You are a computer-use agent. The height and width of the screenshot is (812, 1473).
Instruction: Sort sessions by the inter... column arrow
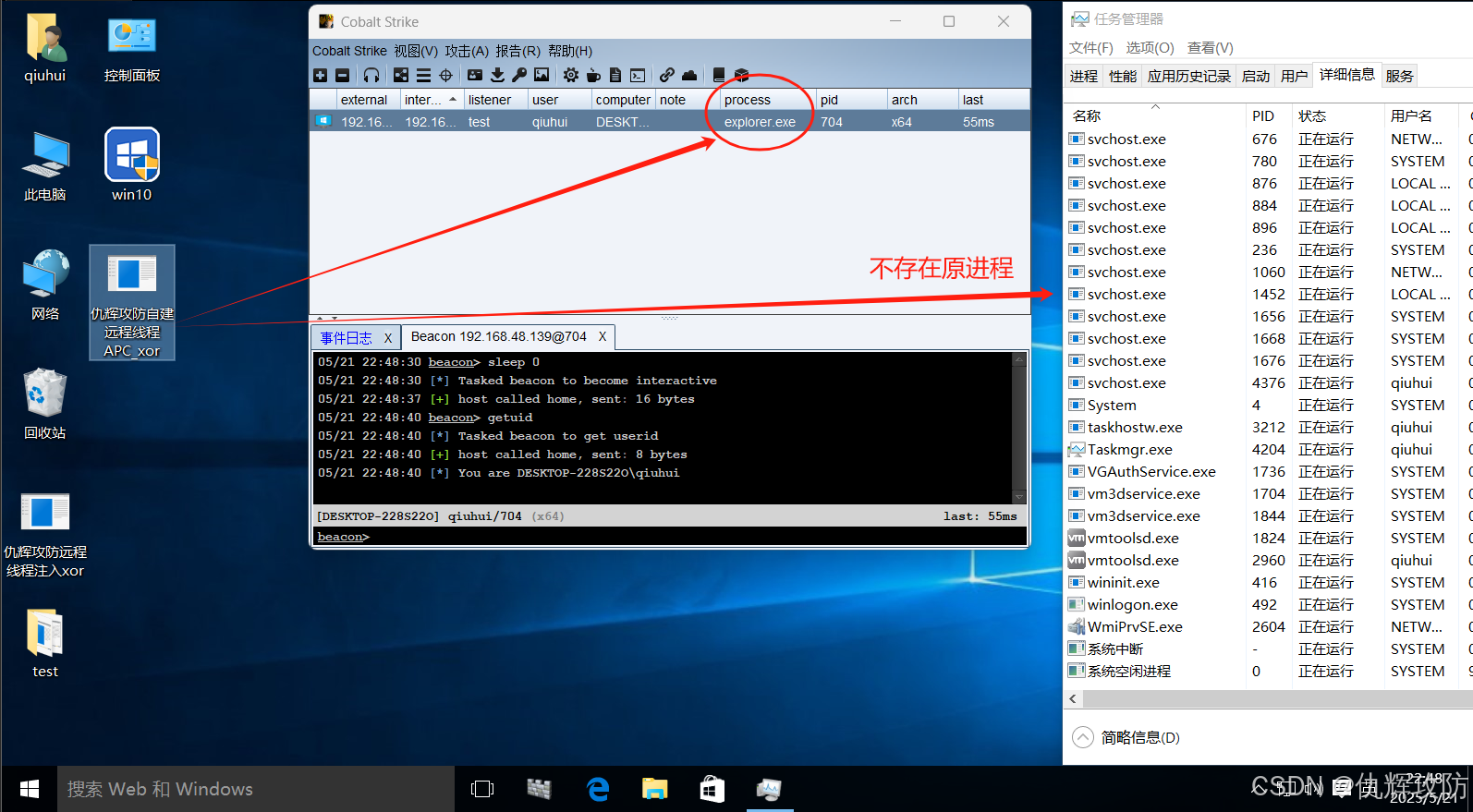[x=453, y=100]
